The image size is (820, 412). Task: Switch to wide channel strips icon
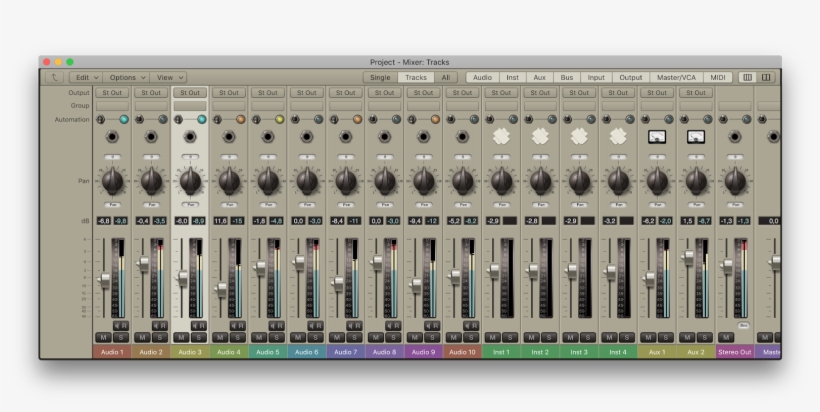coord(766,77)
